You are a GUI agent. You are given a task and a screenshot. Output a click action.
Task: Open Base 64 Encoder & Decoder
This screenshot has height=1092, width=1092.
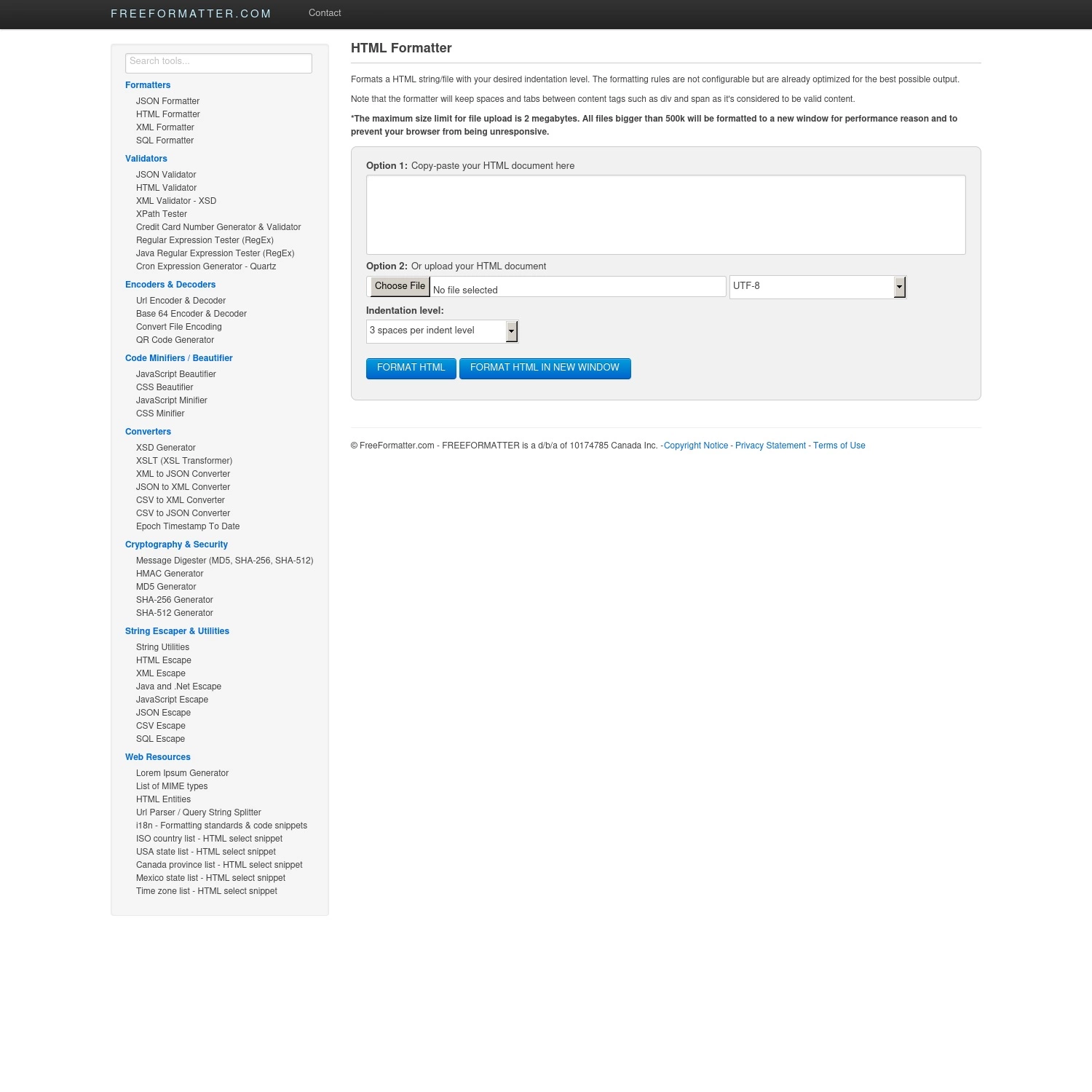[x=191, y=314]
